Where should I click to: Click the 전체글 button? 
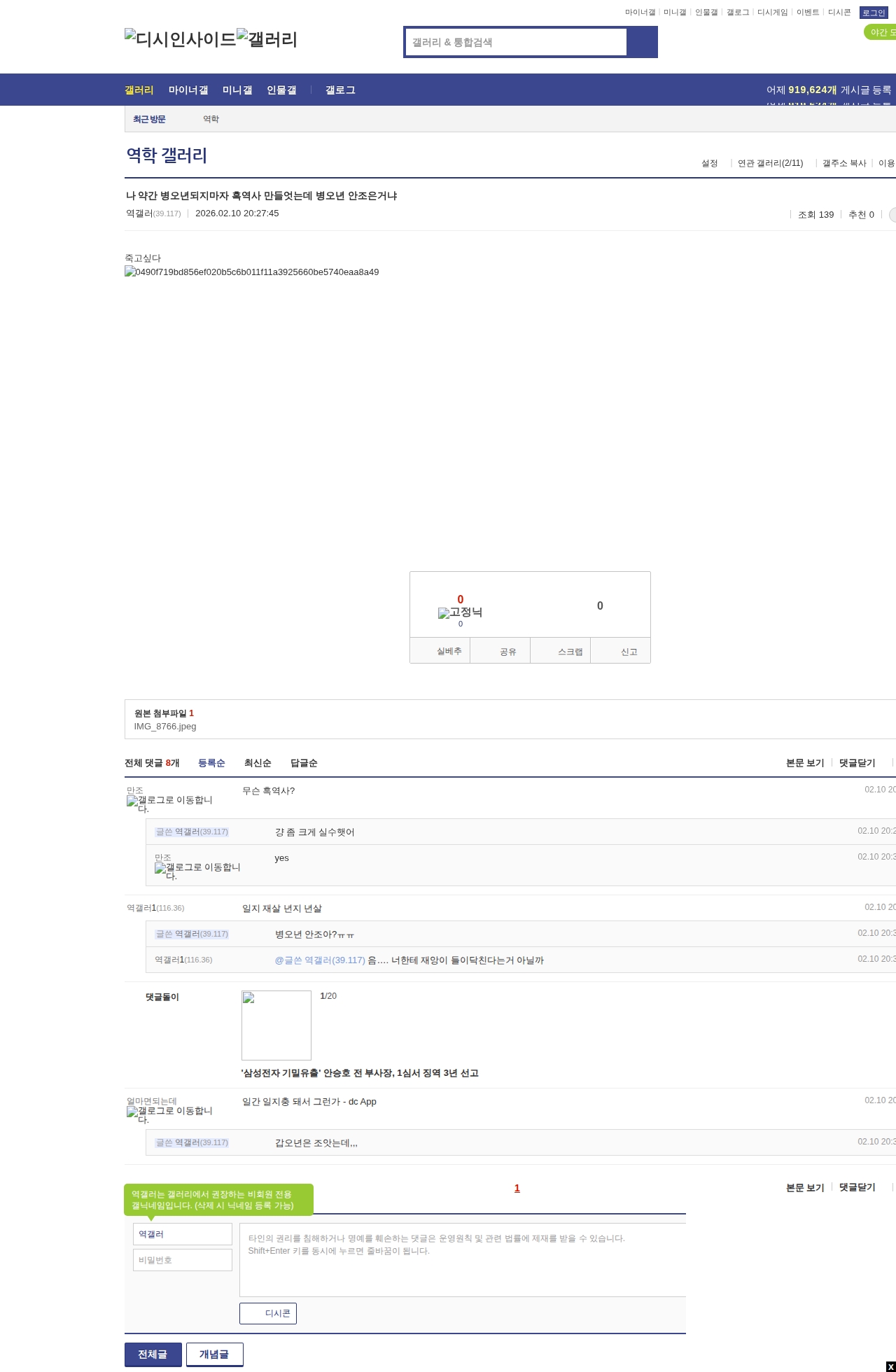pyautogui.click(x=153, y=1354)
